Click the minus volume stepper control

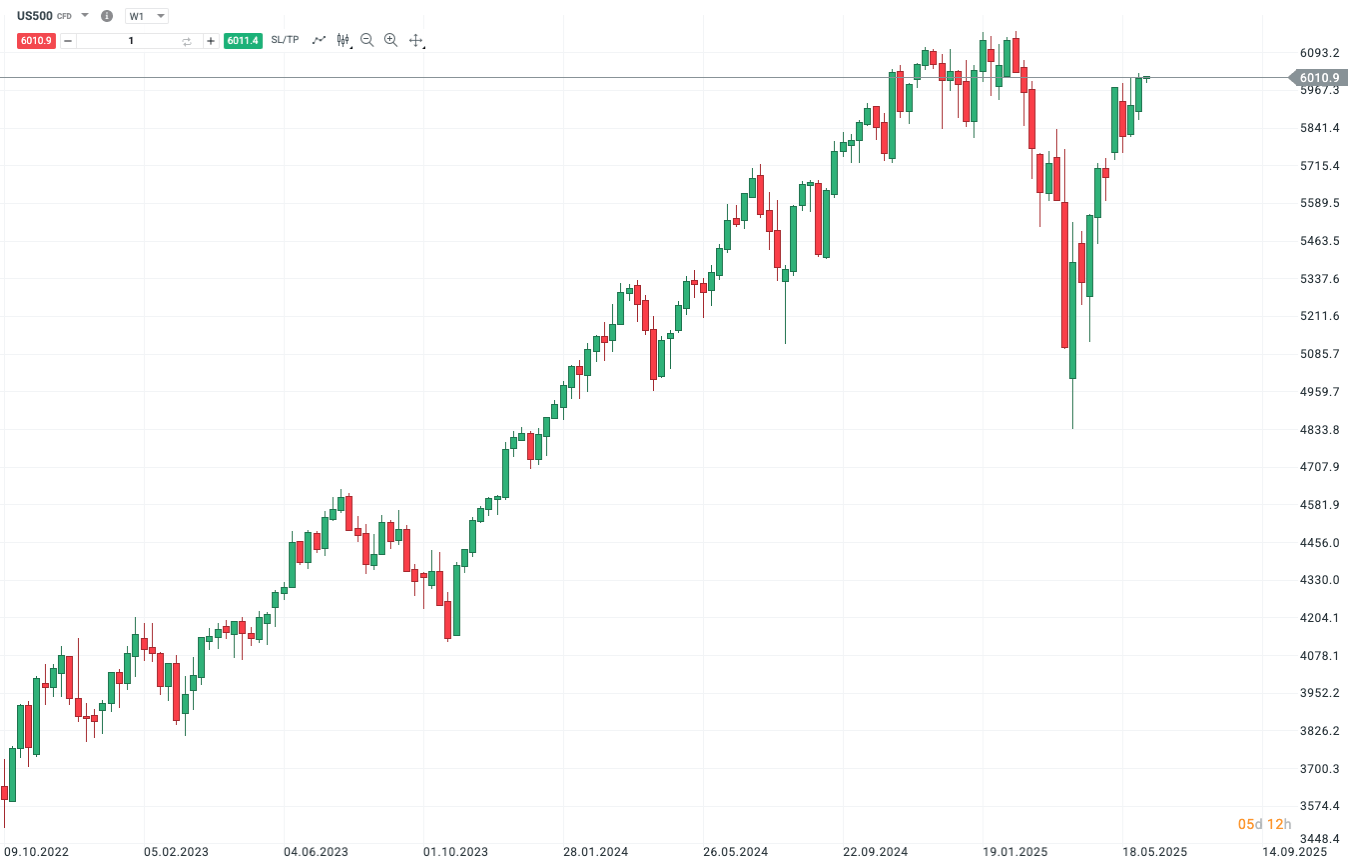[x=67, y=41]
